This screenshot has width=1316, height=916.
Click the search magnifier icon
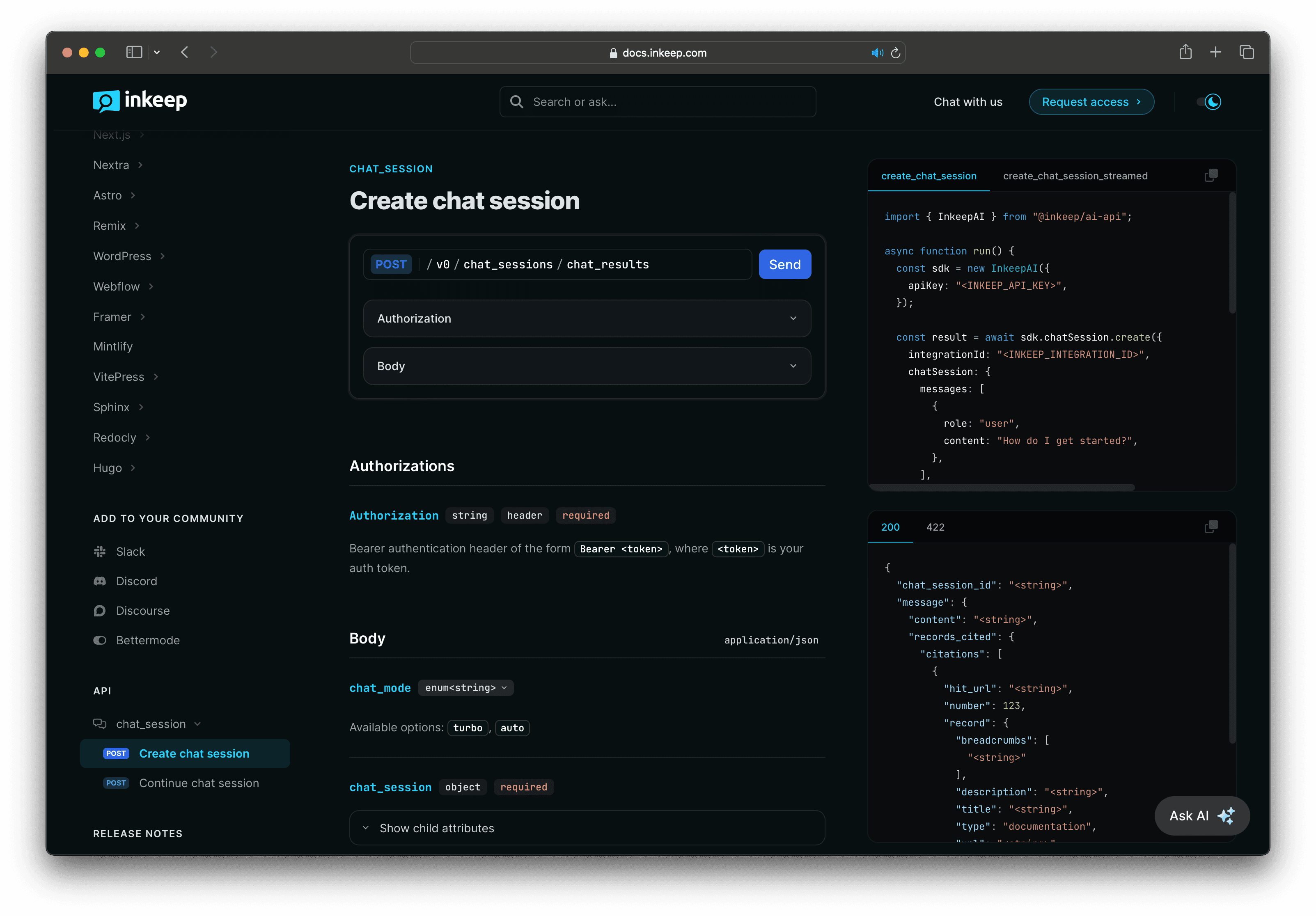(516, 102)
